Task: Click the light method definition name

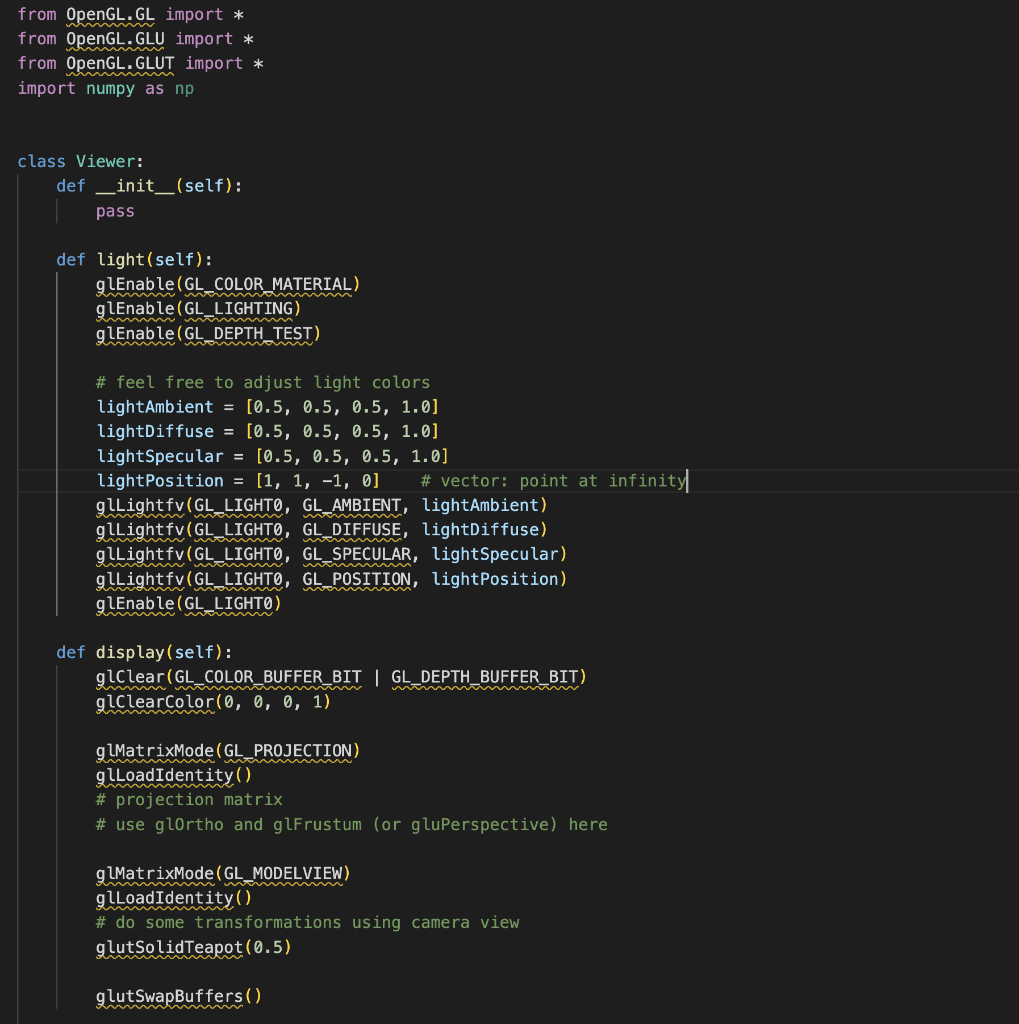Action: pyautogui.click(x=120, y=260)
